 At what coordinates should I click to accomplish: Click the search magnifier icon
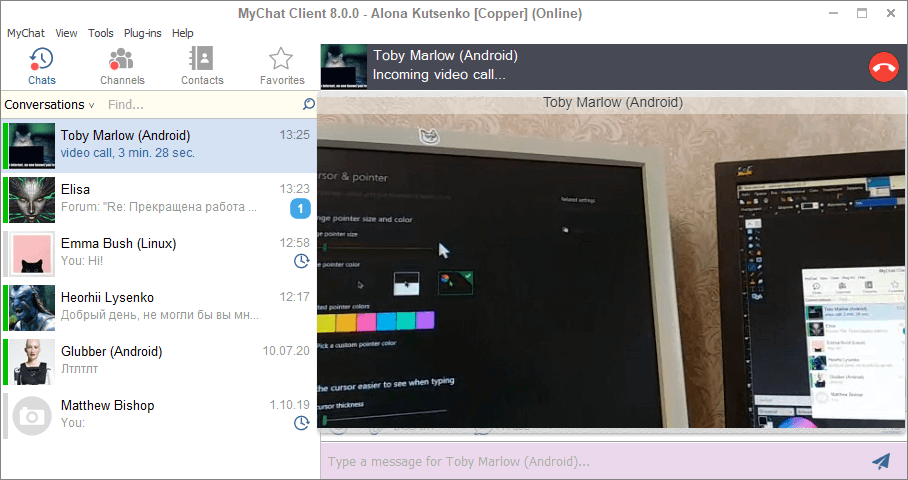(309, 104)
